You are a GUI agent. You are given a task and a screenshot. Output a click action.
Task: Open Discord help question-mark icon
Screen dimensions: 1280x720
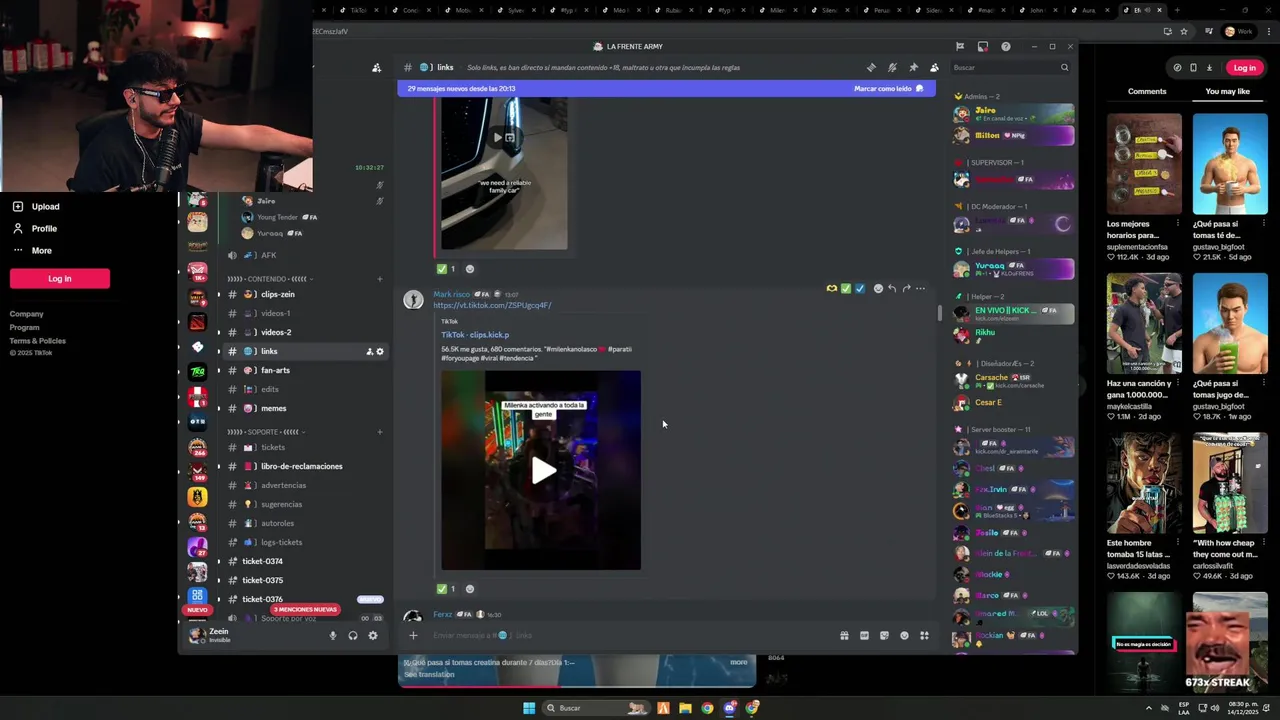point(1006,46)
